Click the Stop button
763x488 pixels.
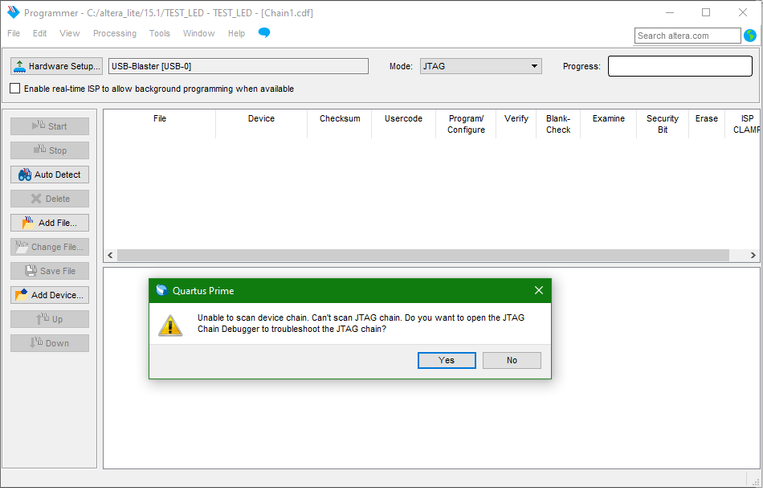[50, 150]
